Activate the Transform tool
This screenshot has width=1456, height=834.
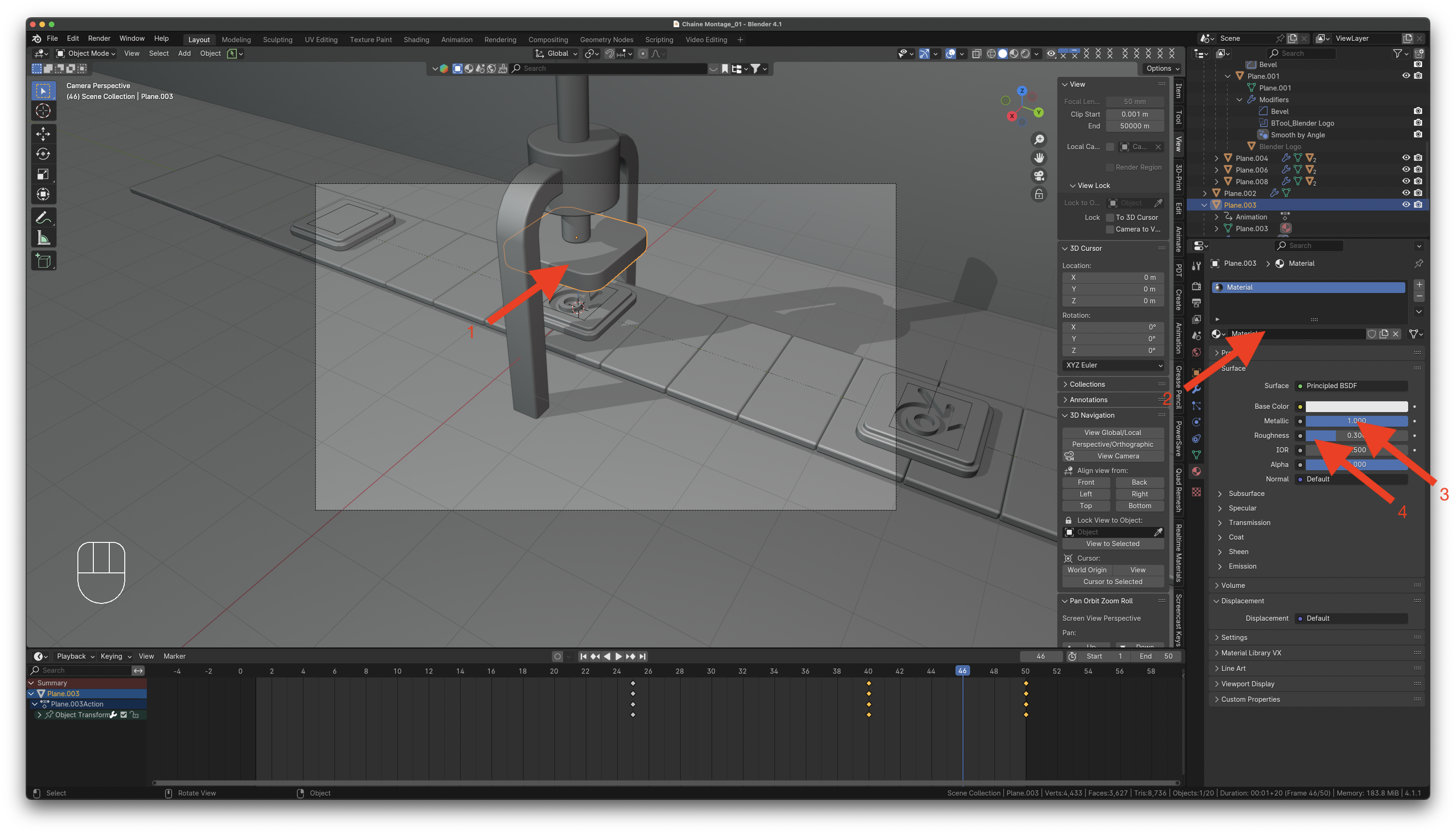[x=43, y=194]
